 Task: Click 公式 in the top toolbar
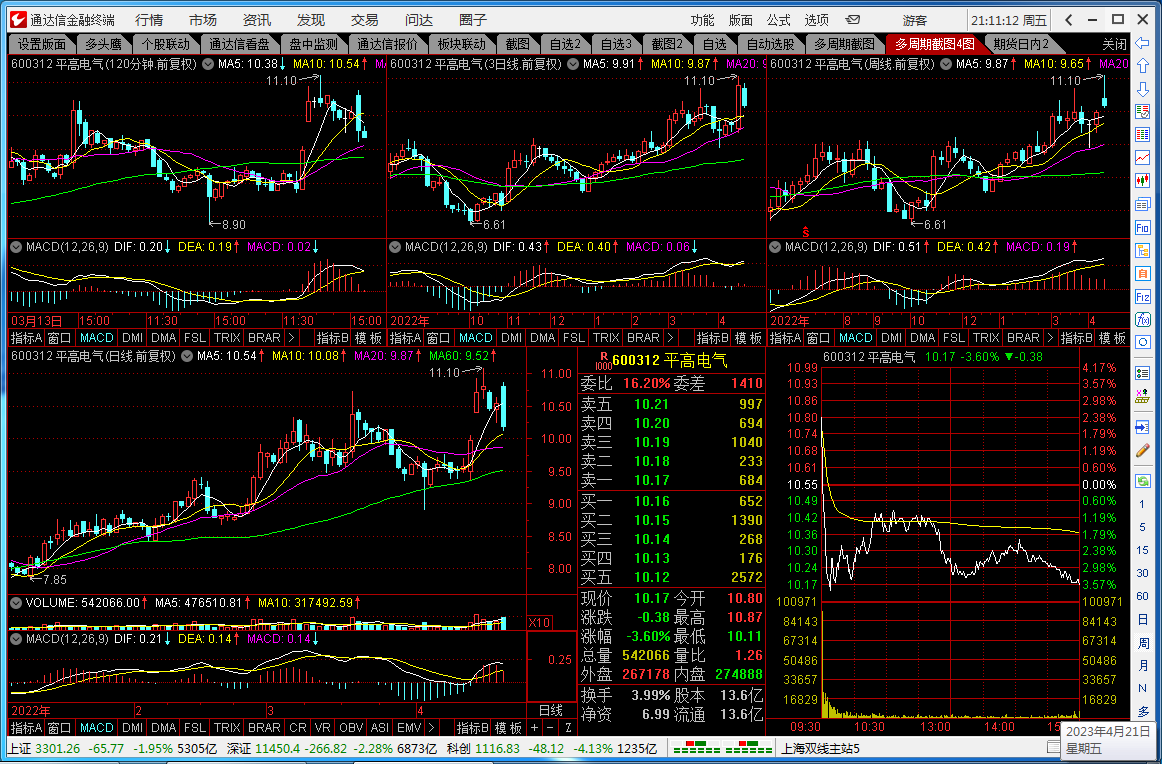(x=778, y=20)
